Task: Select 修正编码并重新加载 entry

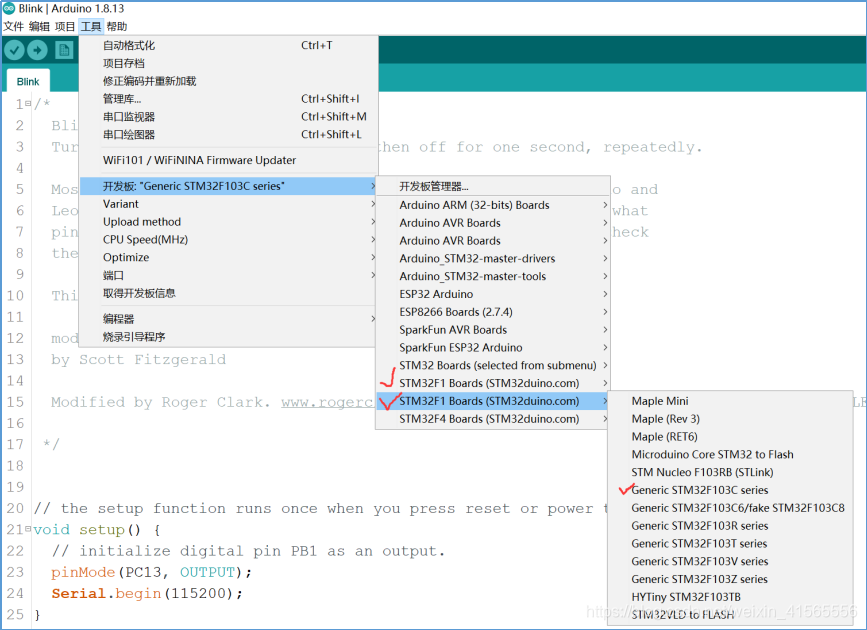Action: 229,81
